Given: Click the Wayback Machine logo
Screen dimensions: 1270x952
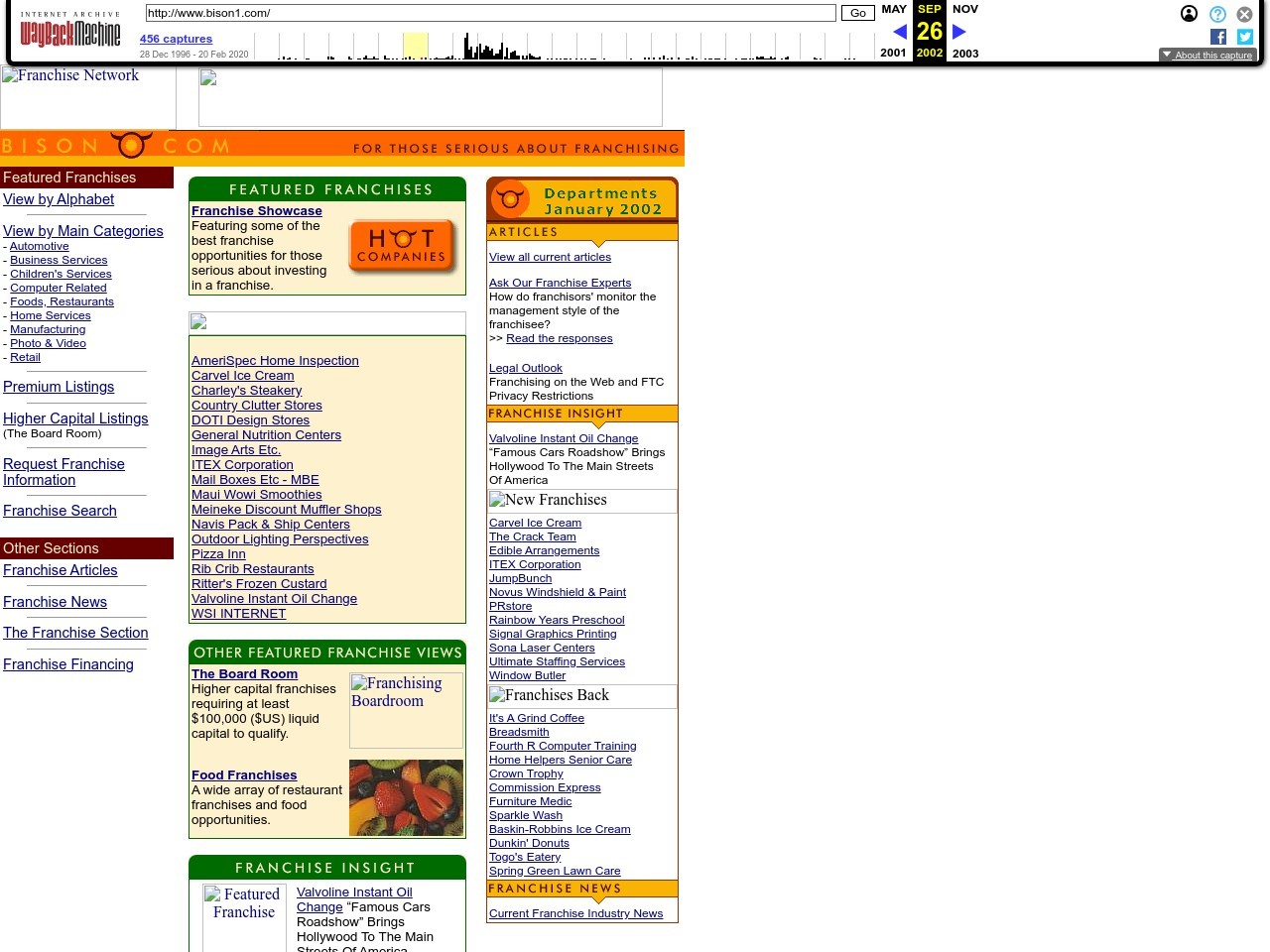Looking at the screenshot, I should coord(69,31).
